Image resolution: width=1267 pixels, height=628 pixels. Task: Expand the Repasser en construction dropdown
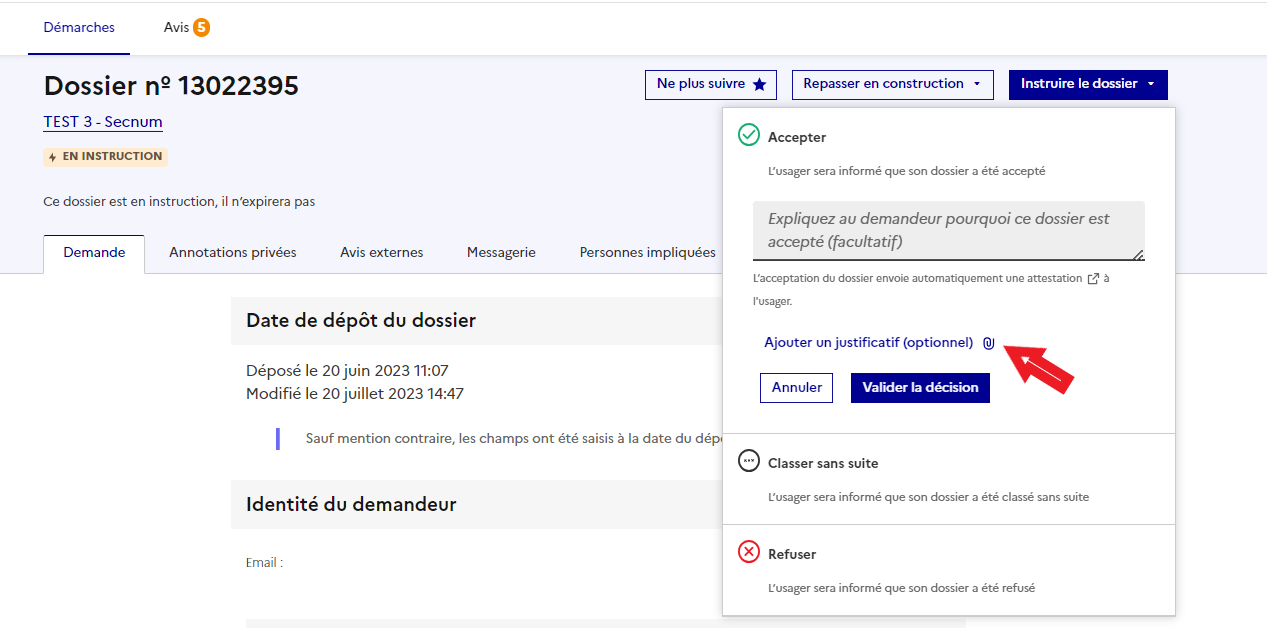coord(893,84)
